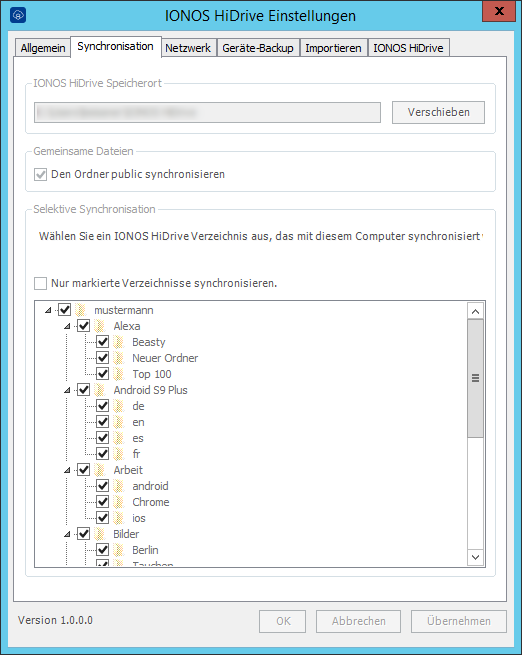
Task: Uncheck the Berlin folder checkbox
Action: (x=103, y=550)
